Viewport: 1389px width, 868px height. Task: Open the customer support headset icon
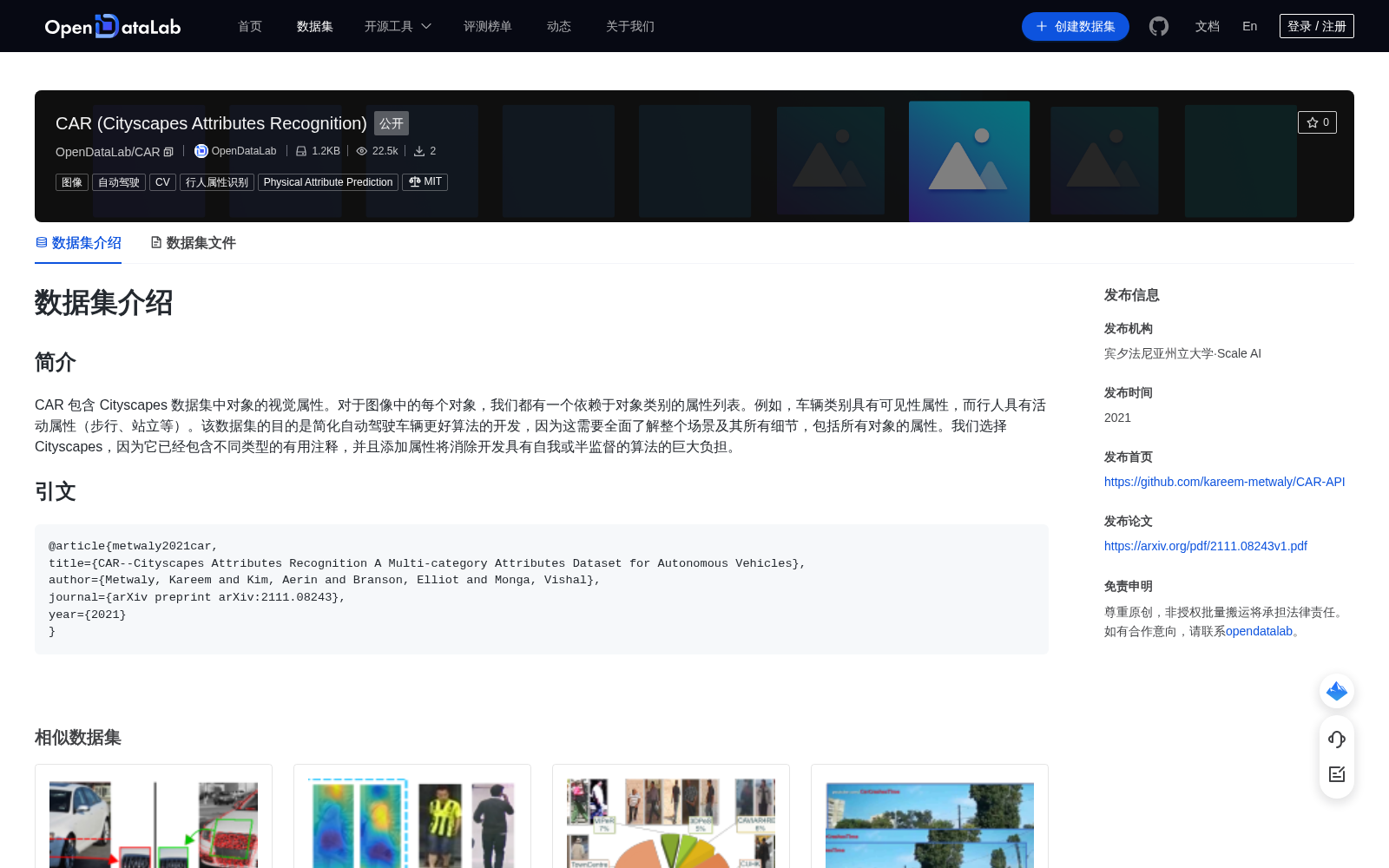1337,740
